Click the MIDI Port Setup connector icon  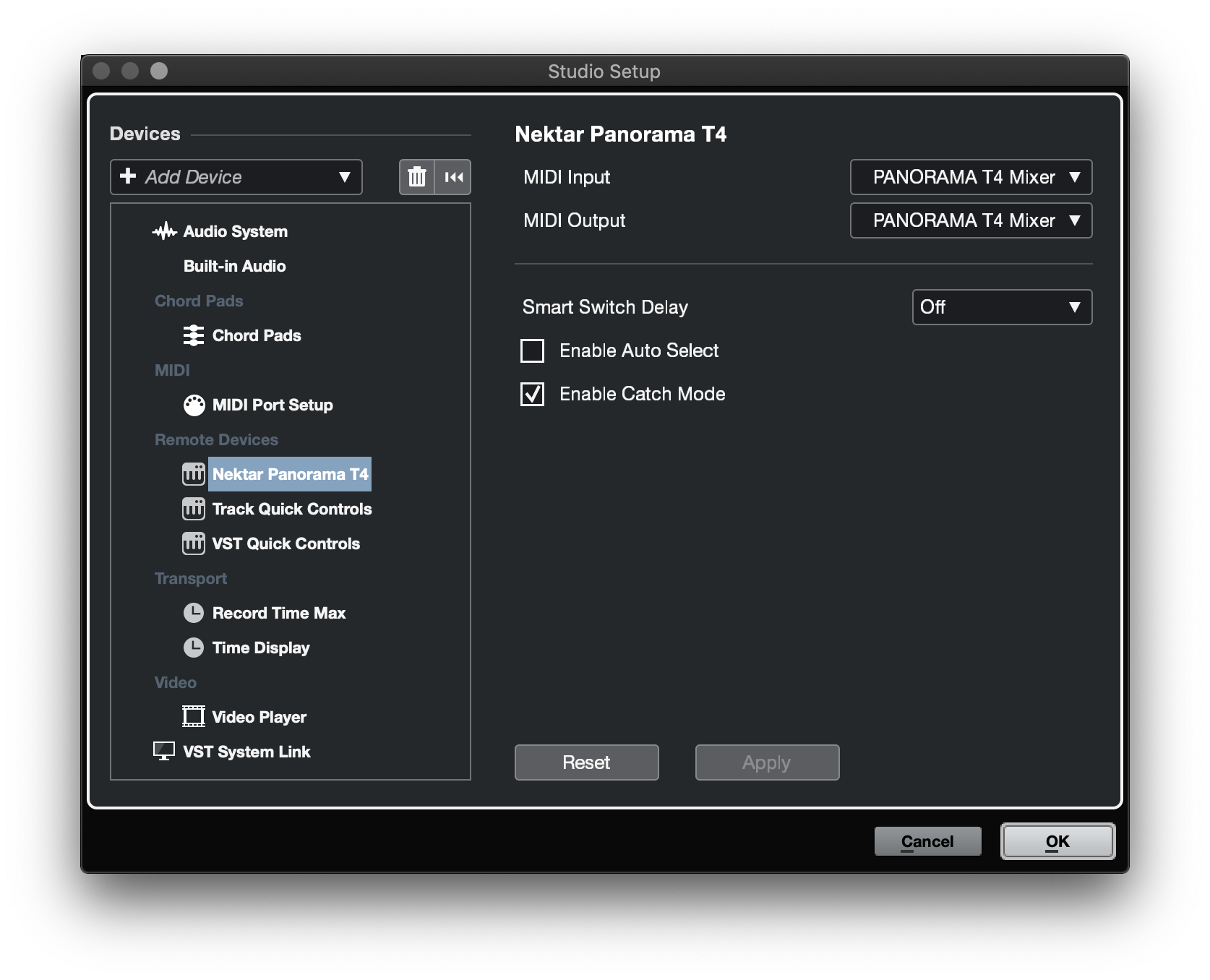[194, 405]
